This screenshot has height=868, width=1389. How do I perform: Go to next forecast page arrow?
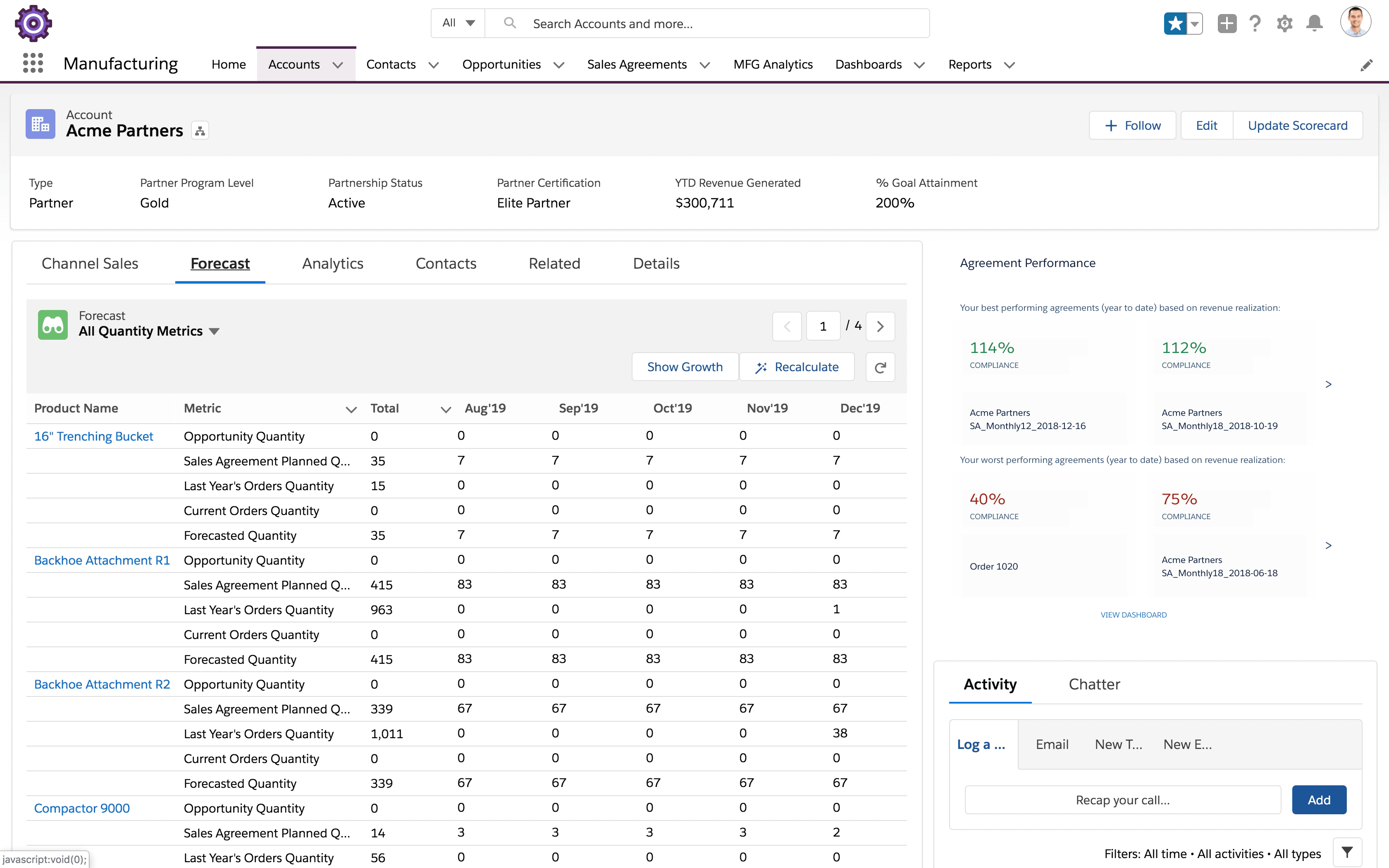pos(880,327)
